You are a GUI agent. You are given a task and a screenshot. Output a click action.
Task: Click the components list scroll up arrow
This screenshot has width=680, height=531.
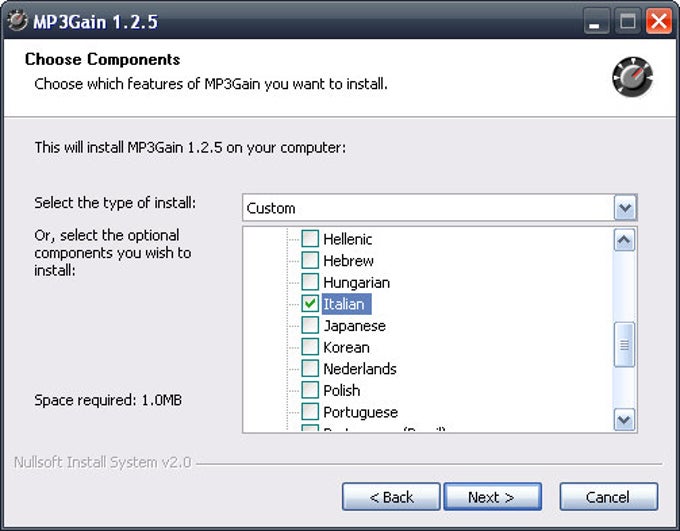[x=624, y=240]
